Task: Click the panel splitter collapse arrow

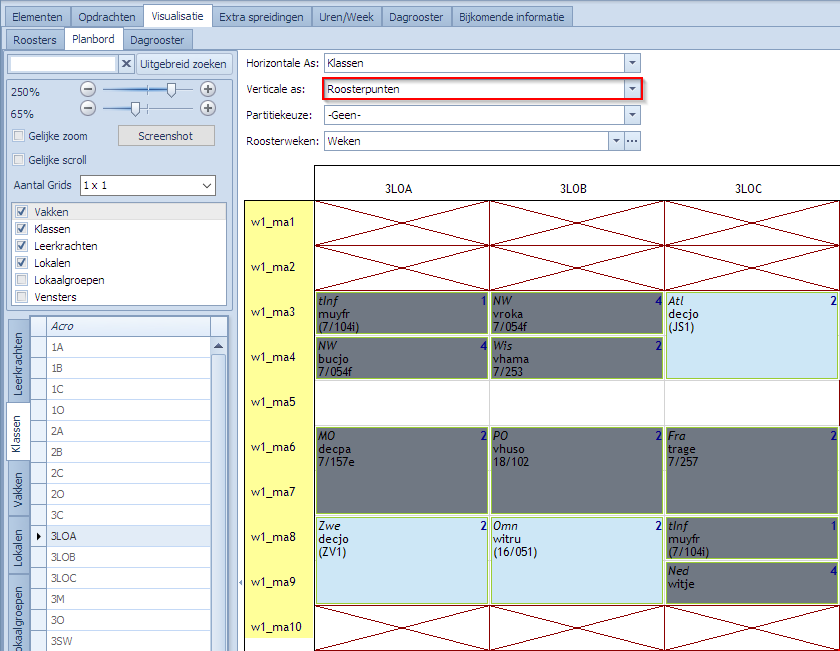Action: coord(241,582)
